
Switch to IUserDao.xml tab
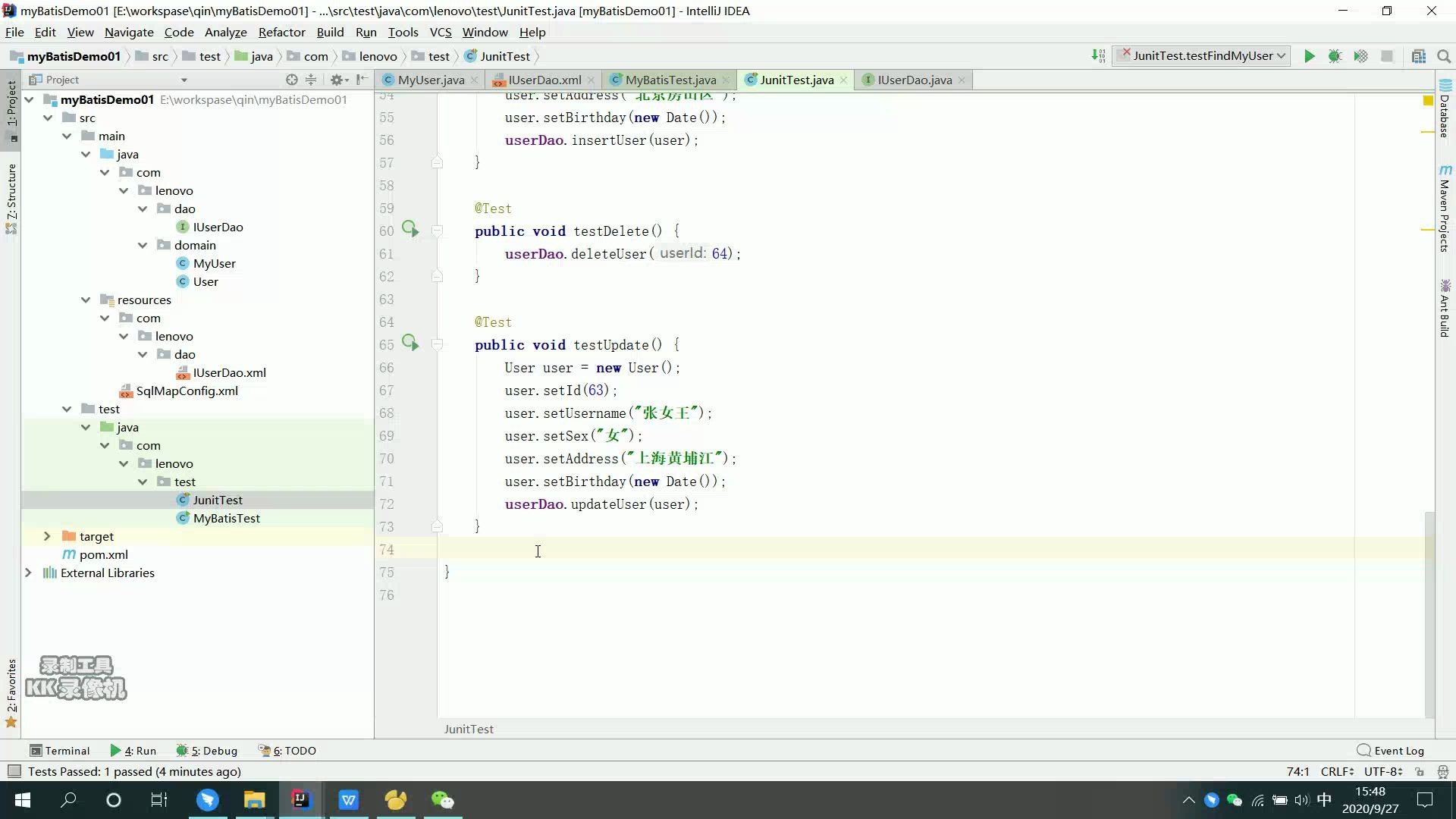[x=544, y=80]
